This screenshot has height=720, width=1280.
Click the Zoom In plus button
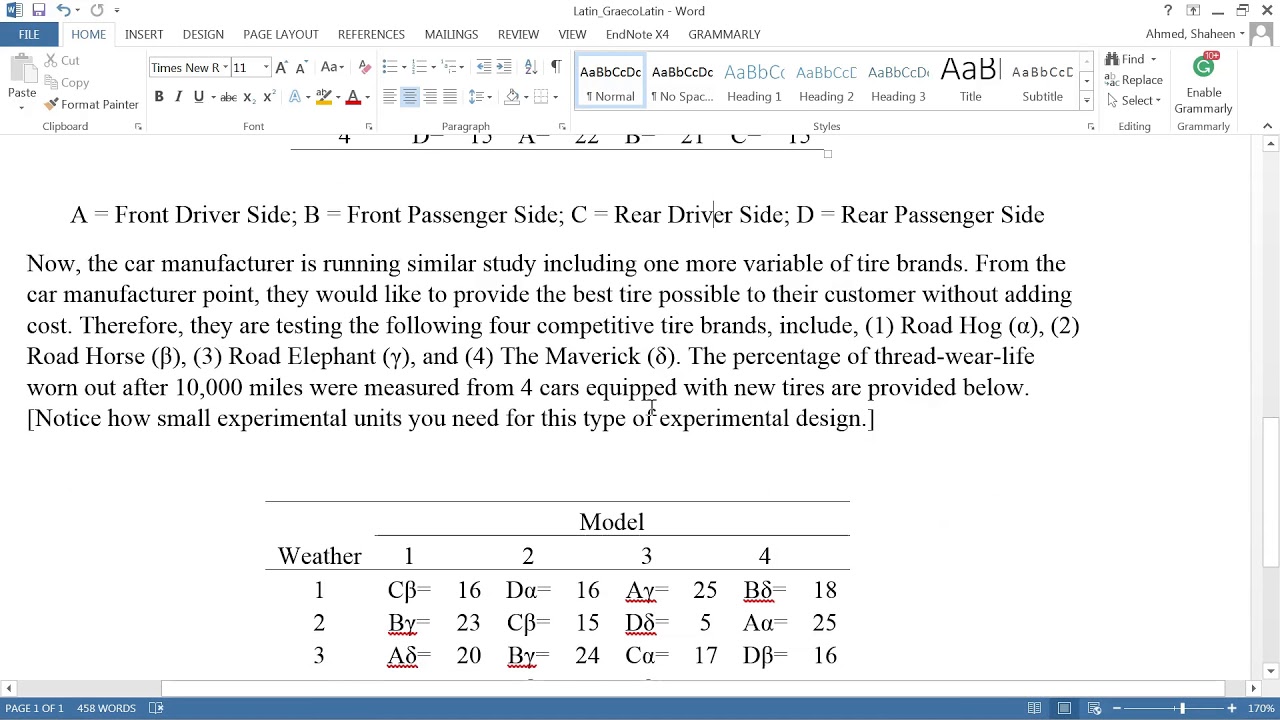click(x=1231, y=708)
